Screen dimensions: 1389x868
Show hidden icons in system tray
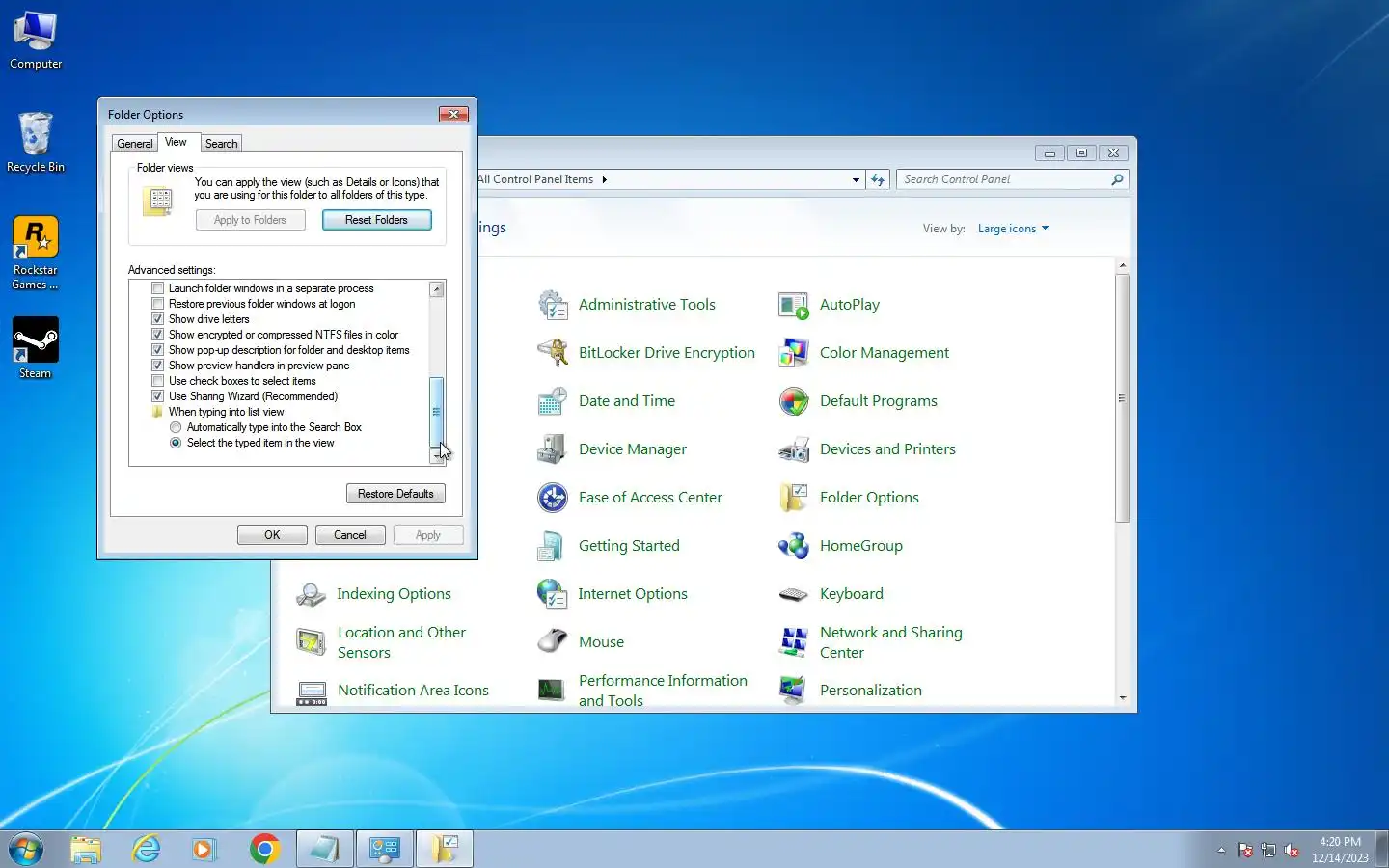1221,850
